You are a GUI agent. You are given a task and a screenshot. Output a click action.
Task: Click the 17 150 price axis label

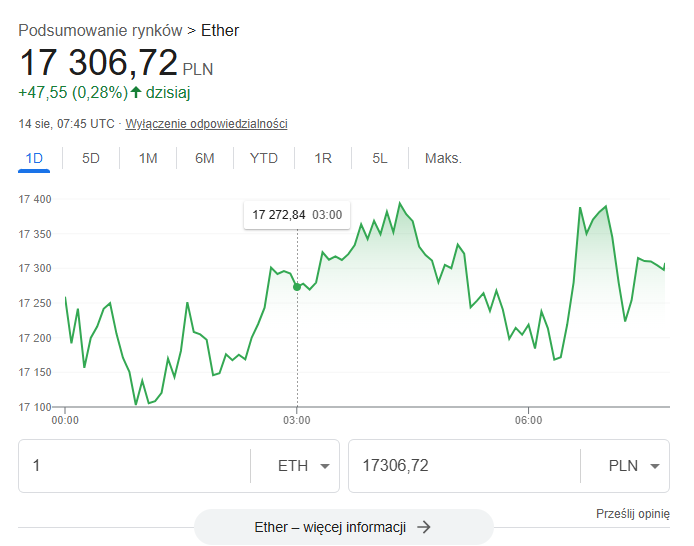(x=35, y=372)
